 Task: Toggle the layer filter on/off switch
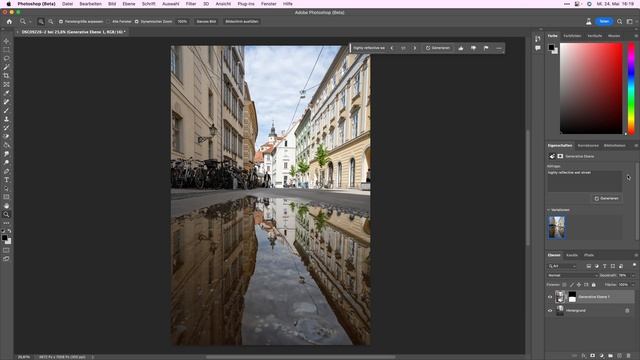(634, 265)
